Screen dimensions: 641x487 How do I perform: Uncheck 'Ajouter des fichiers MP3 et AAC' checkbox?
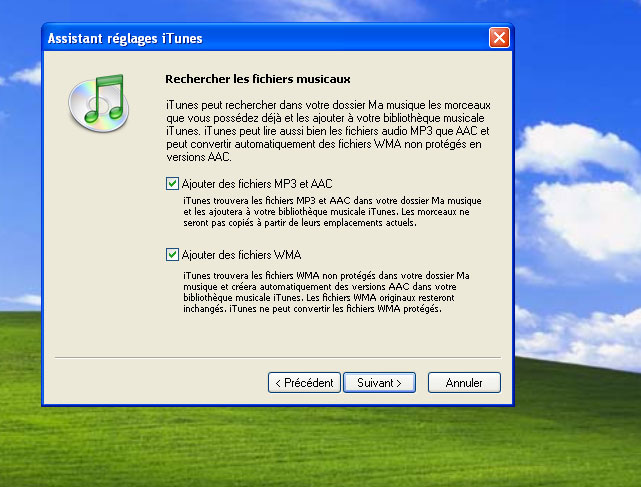[x=172, y=184]
